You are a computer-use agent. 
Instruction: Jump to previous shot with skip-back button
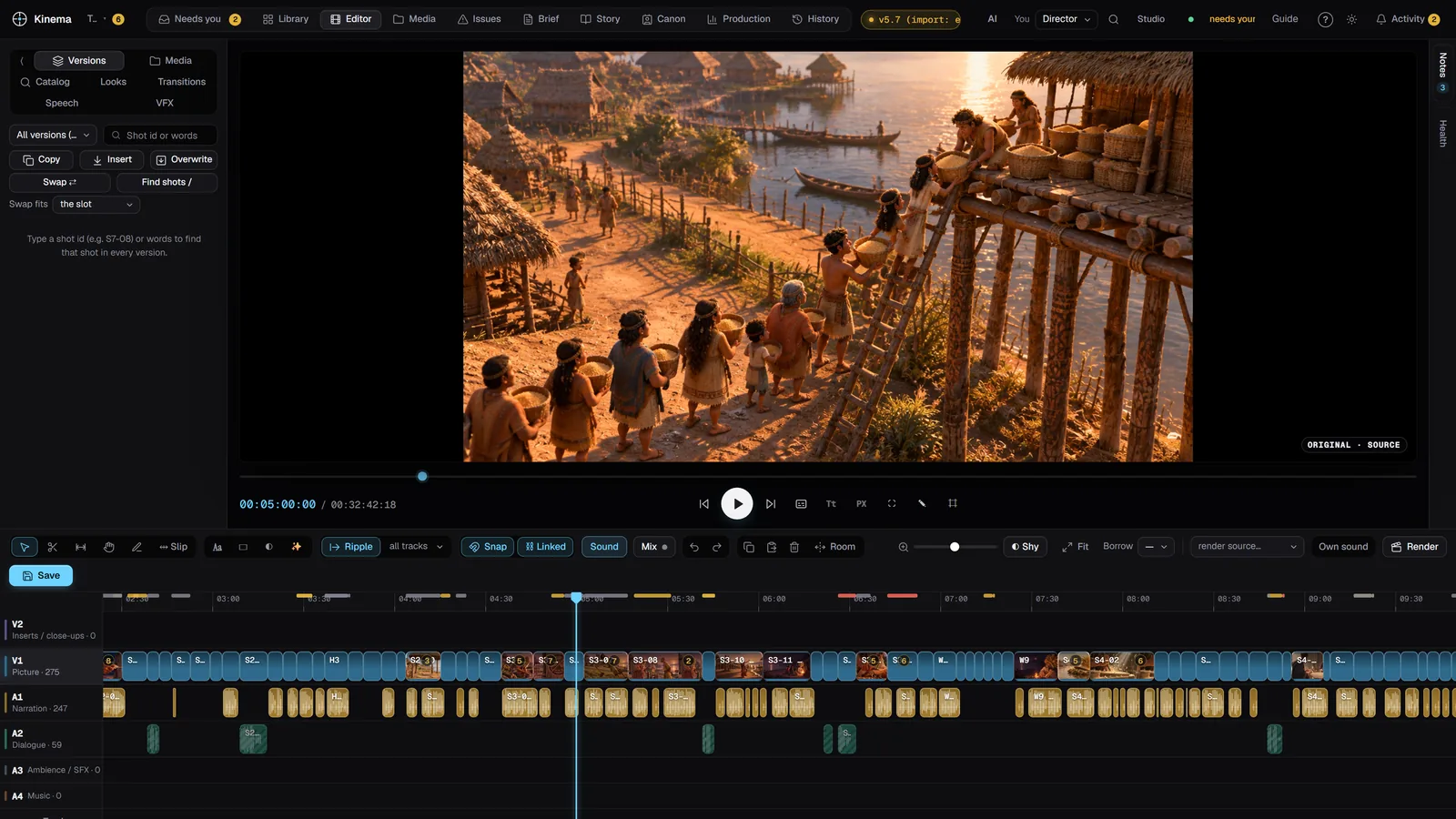(703, 503)
